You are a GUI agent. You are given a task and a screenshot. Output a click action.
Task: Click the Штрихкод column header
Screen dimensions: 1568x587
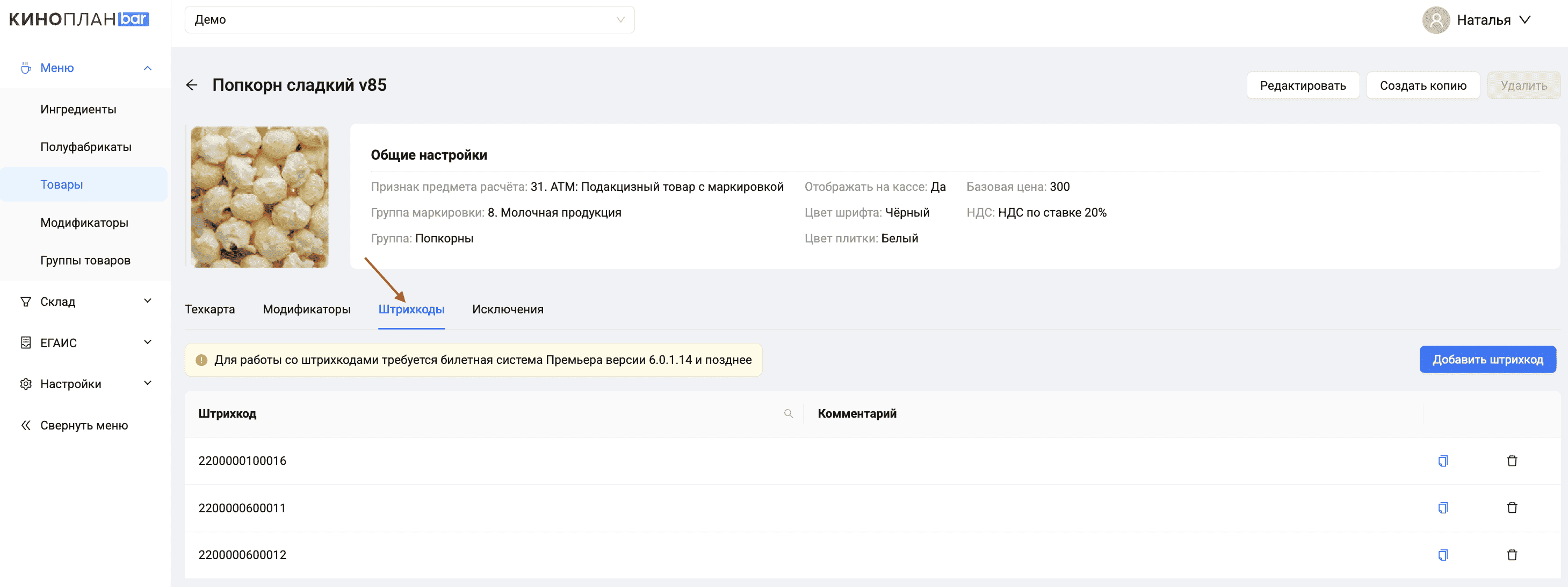tap(227, 414)
